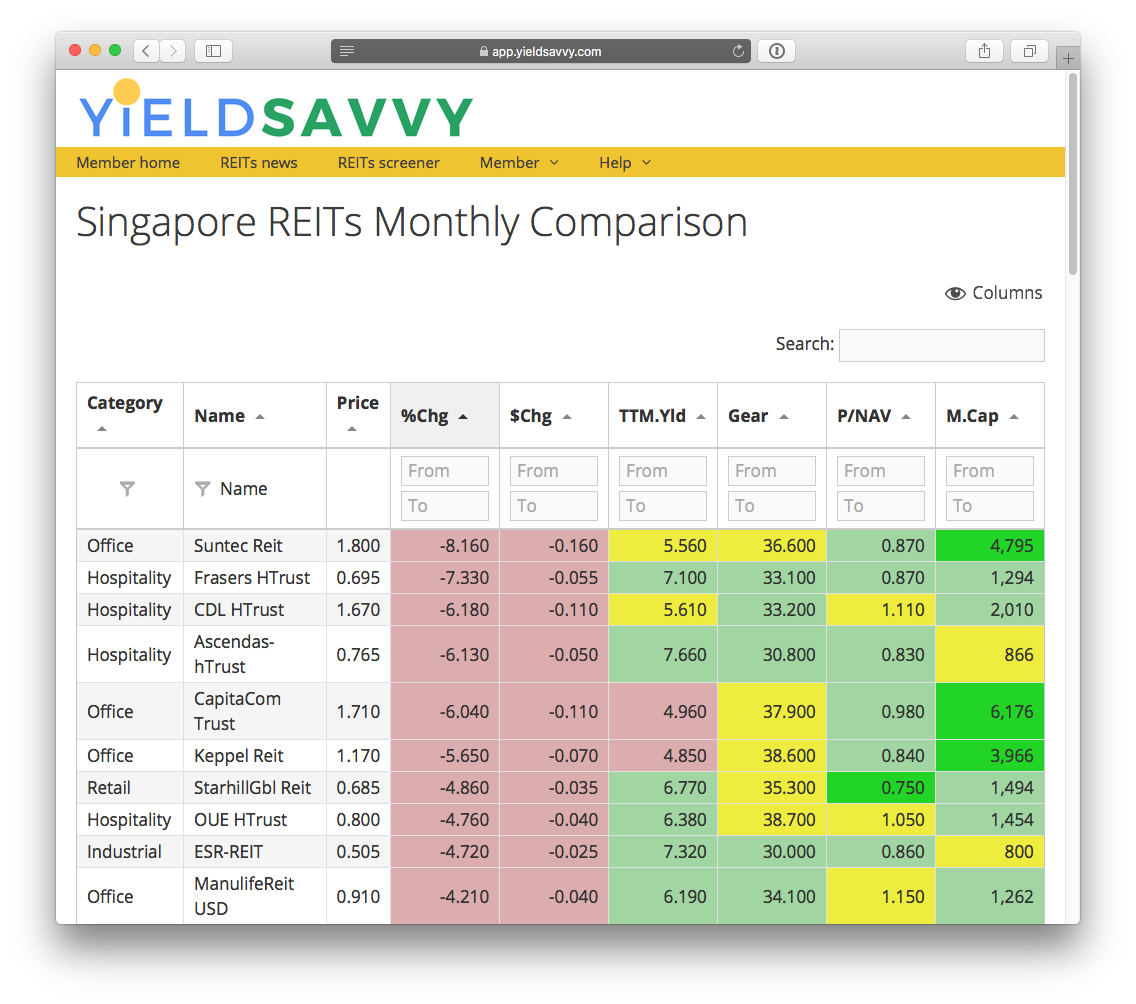Go to Member home link

pos(128,163)
